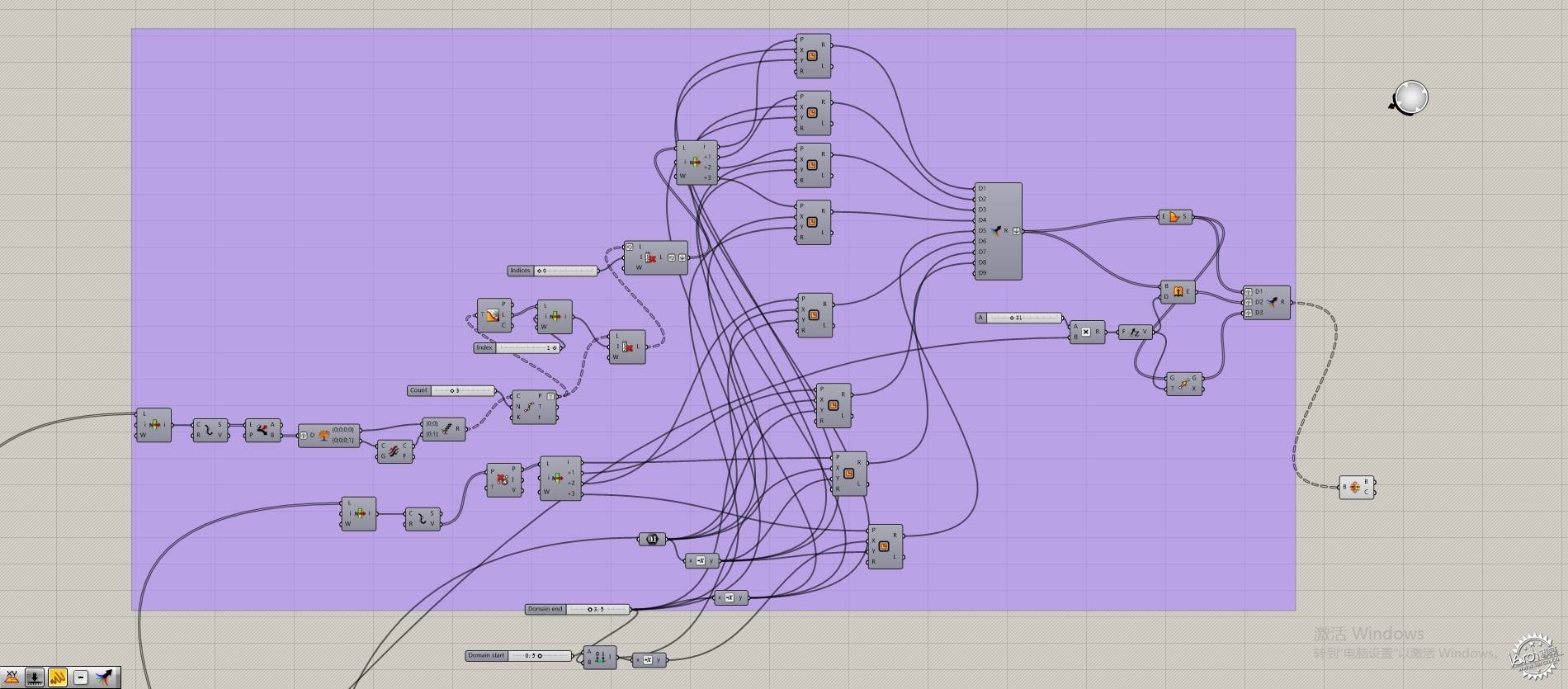Viewport: 1568px width, 689px height.
Task: Toggle graft badge on small Merge D2 input
Action: click(x=1249, y=303)
